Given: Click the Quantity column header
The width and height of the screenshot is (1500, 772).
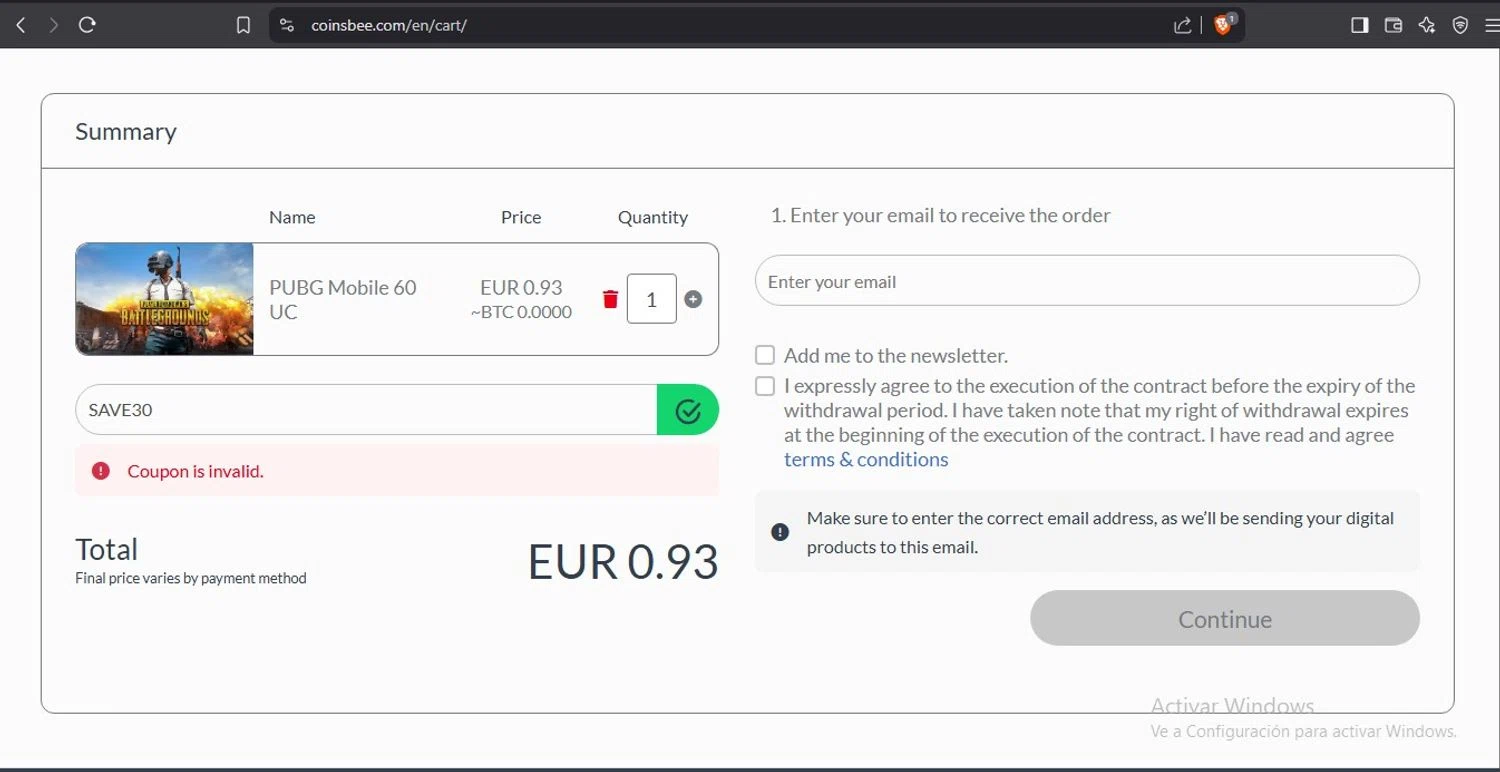Looking at the screenshot, I should click(x=653, y=217).
